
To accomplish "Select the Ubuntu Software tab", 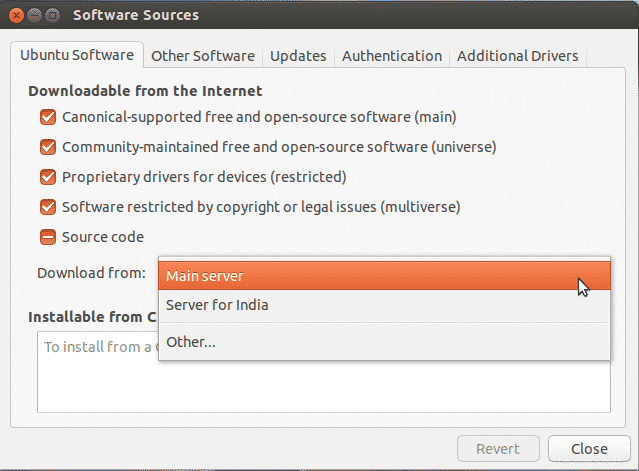I will click(x=77, y=55).
